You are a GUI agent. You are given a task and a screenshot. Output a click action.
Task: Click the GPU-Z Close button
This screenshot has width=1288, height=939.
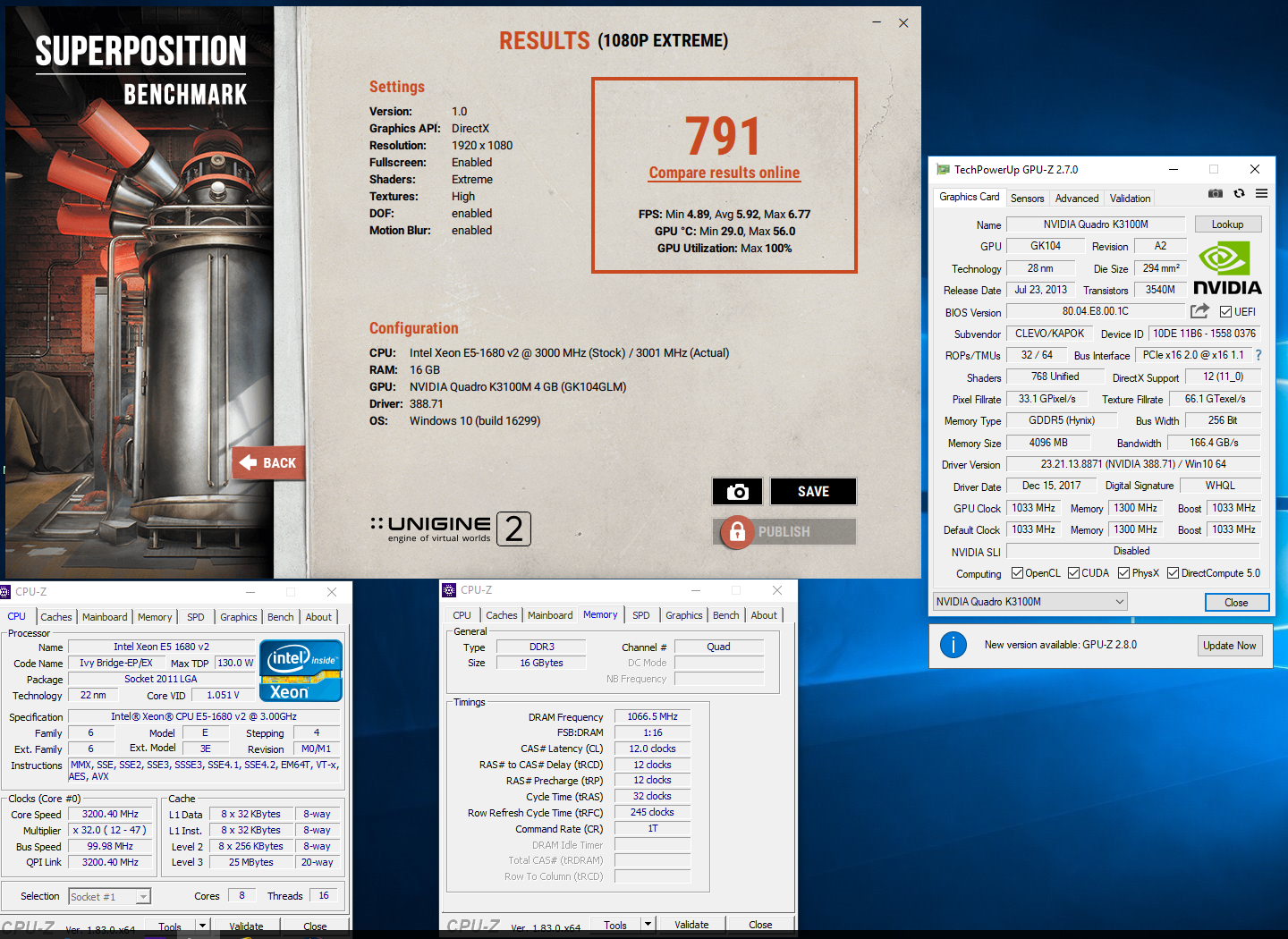(1236, 603)
